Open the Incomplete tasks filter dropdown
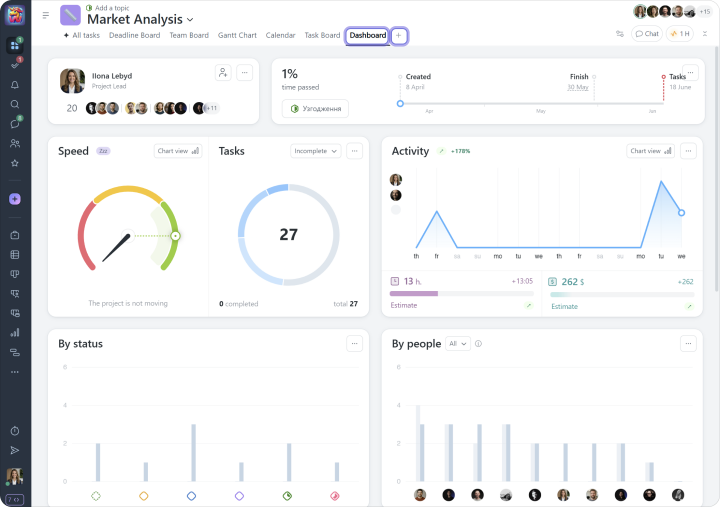The image size is (720, 507). (316, 151)
